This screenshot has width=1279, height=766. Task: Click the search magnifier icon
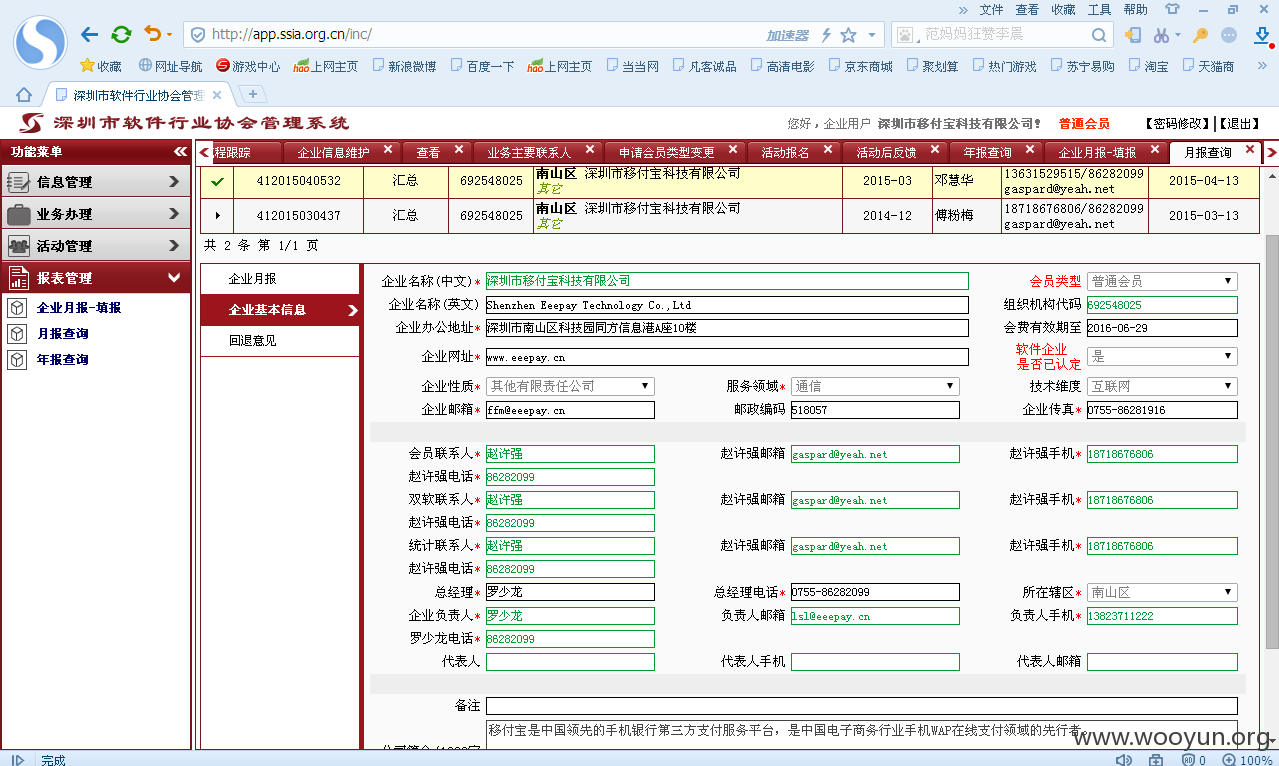pos(1098,35)
